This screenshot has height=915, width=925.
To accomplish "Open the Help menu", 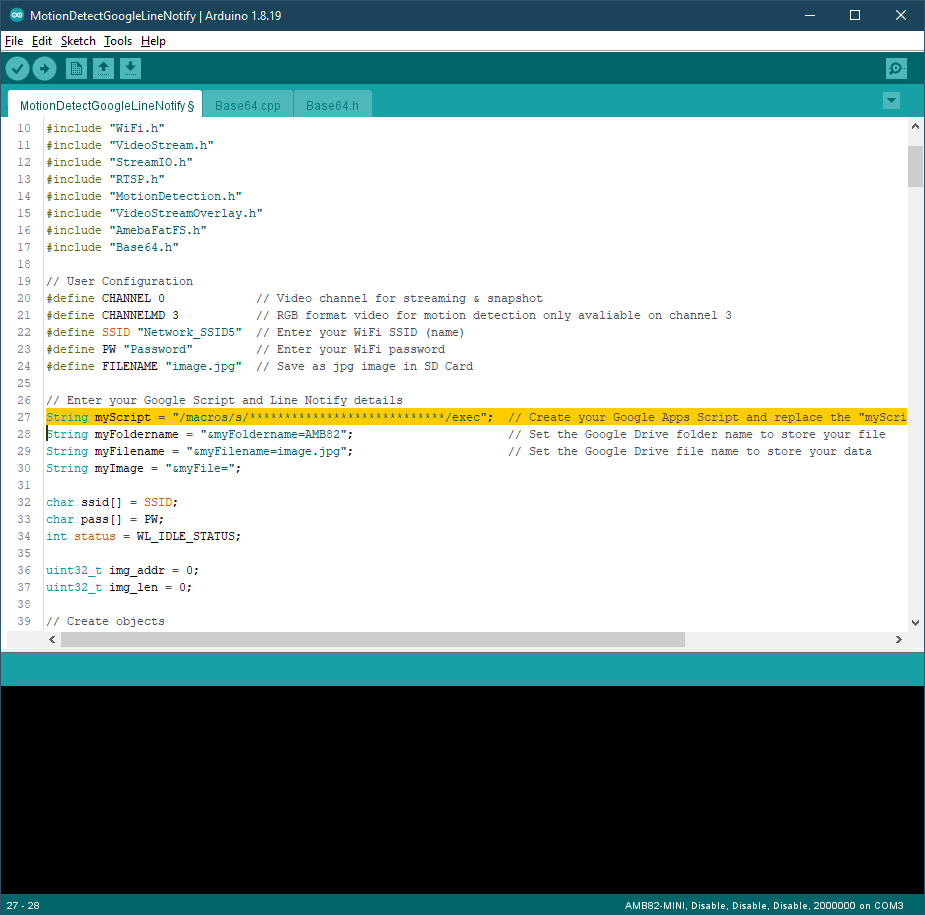I will [153, 41].
